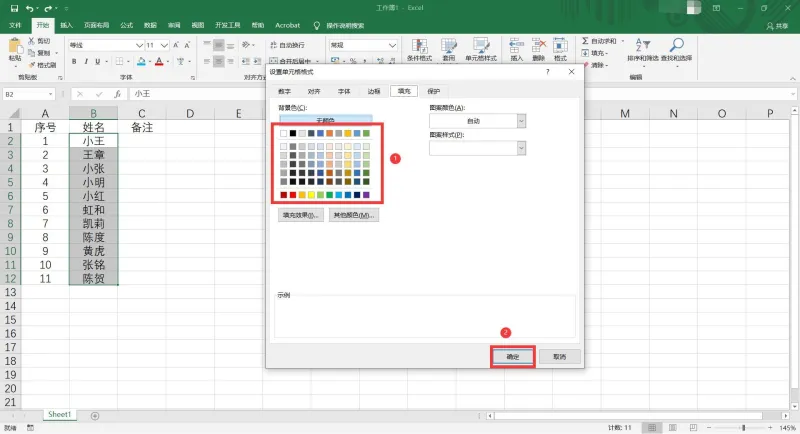This screenshot has height=434, width=800.
Task: Open the Acrobat ribbon tab
Action: (287, 25)
